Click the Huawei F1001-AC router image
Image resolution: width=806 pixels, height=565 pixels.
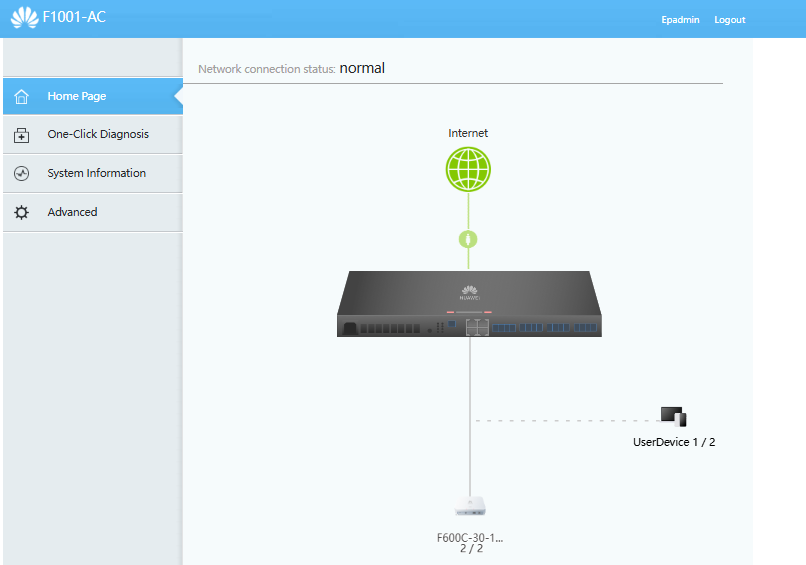click(x=469, y=304)
